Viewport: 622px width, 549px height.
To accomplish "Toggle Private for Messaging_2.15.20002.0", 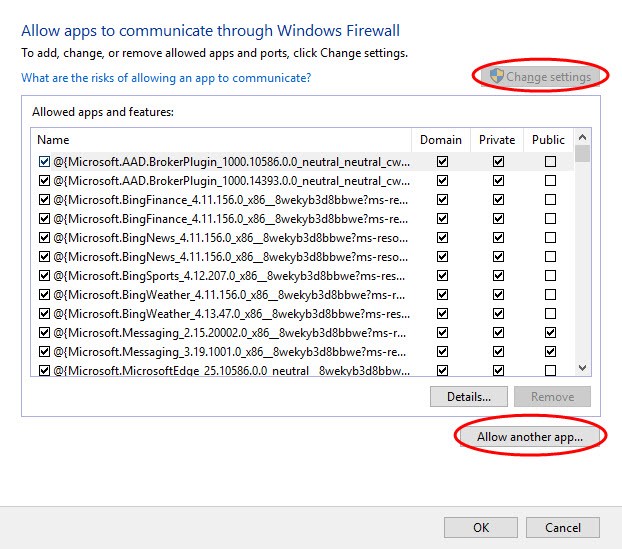I will [x=498, y=332].
